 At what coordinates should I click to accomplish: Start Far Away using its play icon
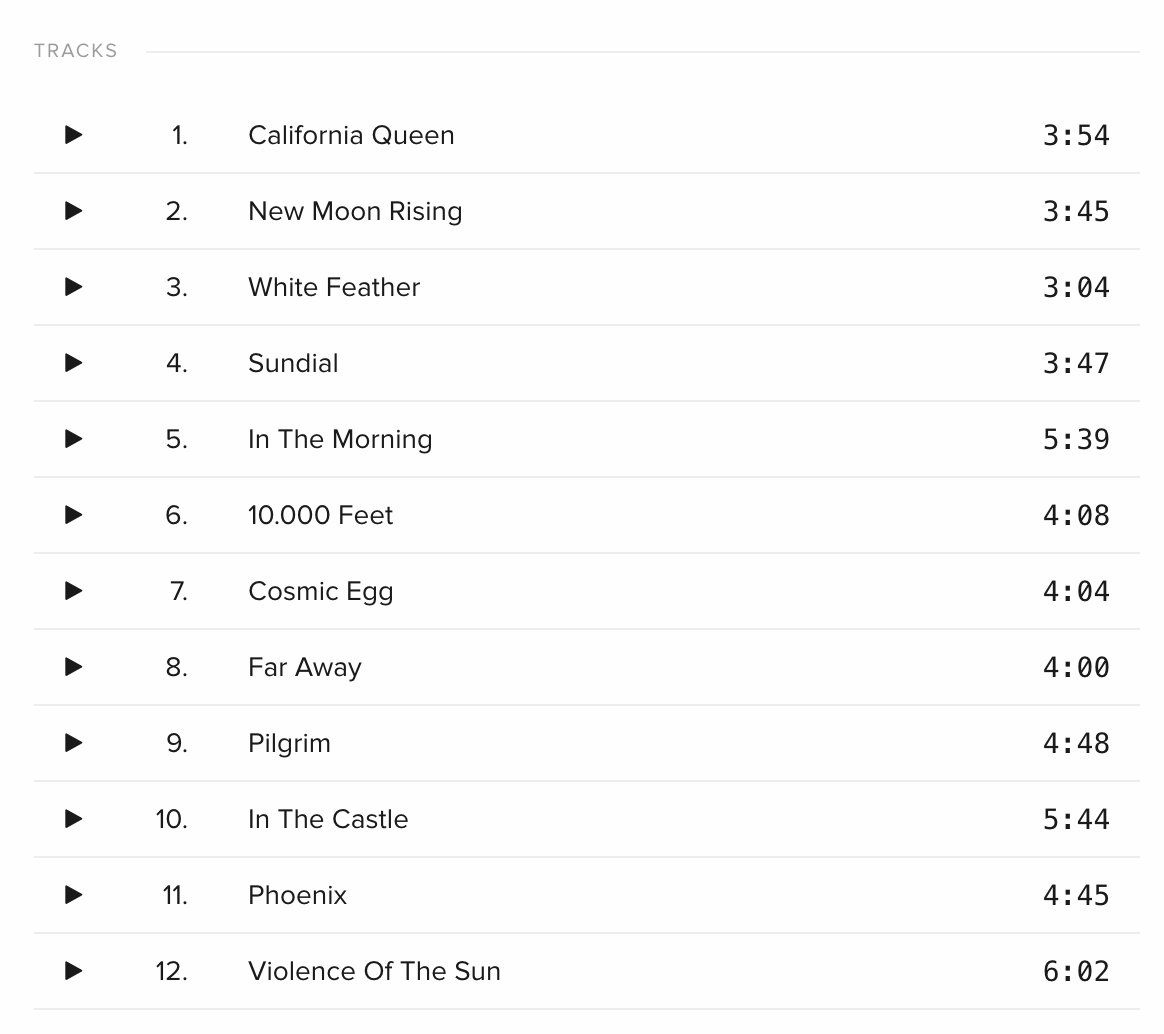[73, 667]
